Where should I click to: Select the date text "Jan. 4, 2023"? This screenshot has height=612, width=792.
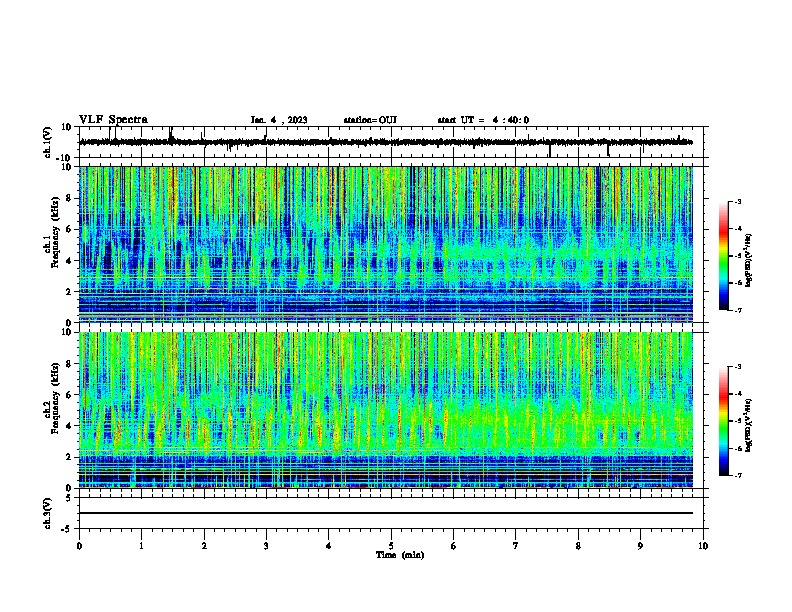[x=279, y=120]
